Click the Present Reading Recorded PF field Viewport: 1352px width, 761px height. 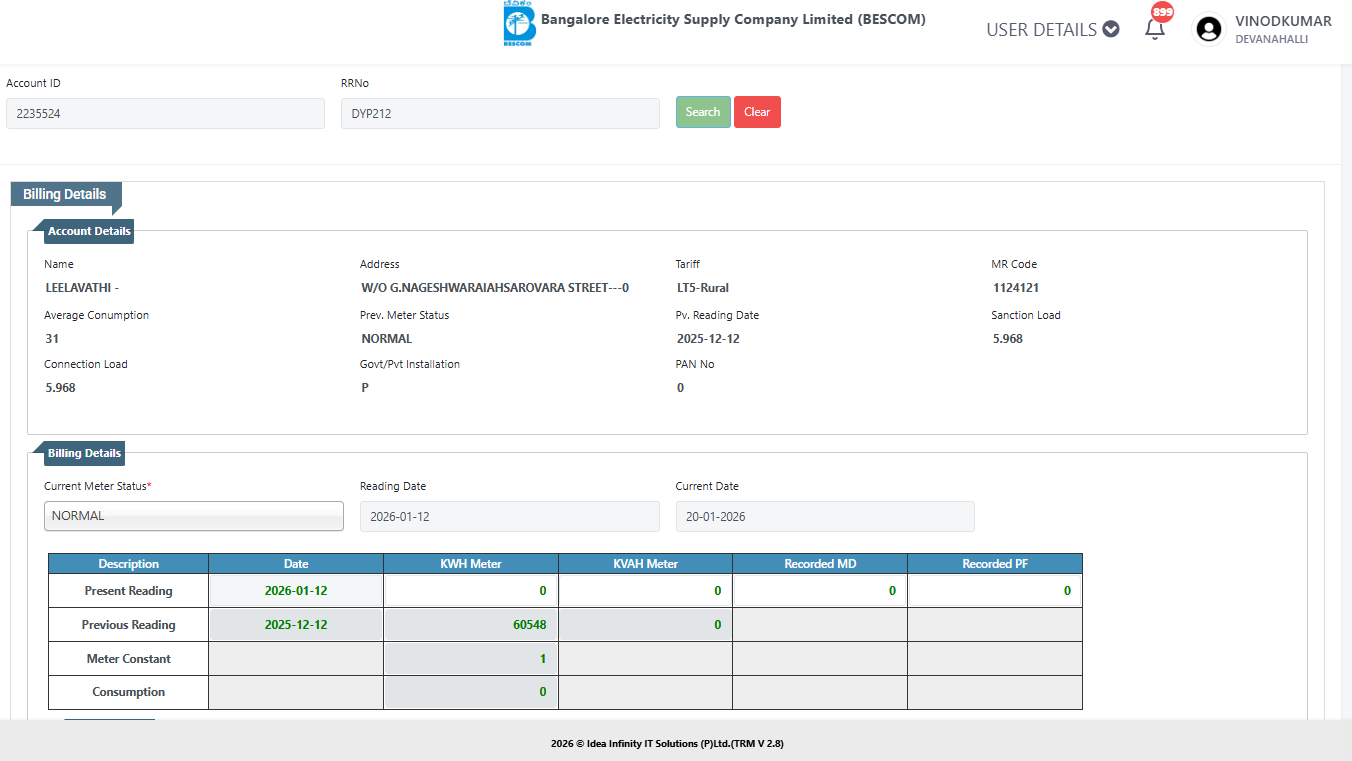click(x=995, y=591)
